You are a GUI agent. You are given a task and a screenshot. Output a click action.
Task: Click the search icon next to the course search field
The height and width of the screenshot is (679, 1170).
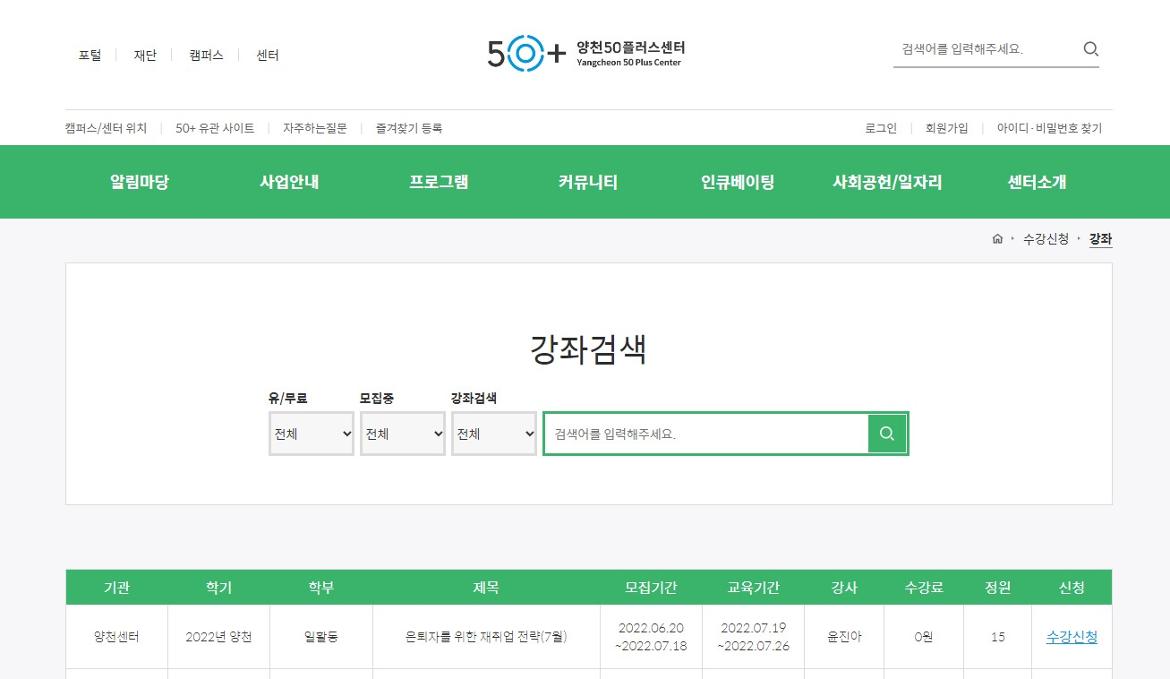tap(887, 433)
